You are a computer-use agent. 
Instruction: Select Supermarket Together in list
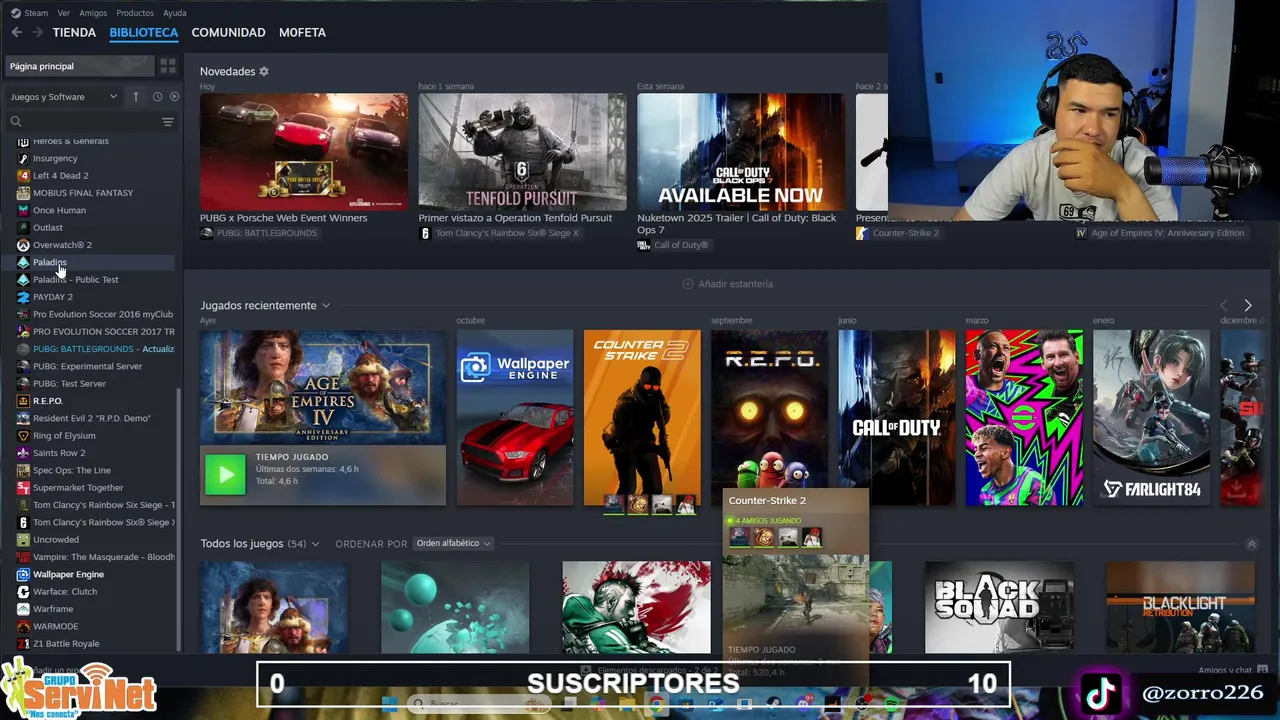click(78, 488)
